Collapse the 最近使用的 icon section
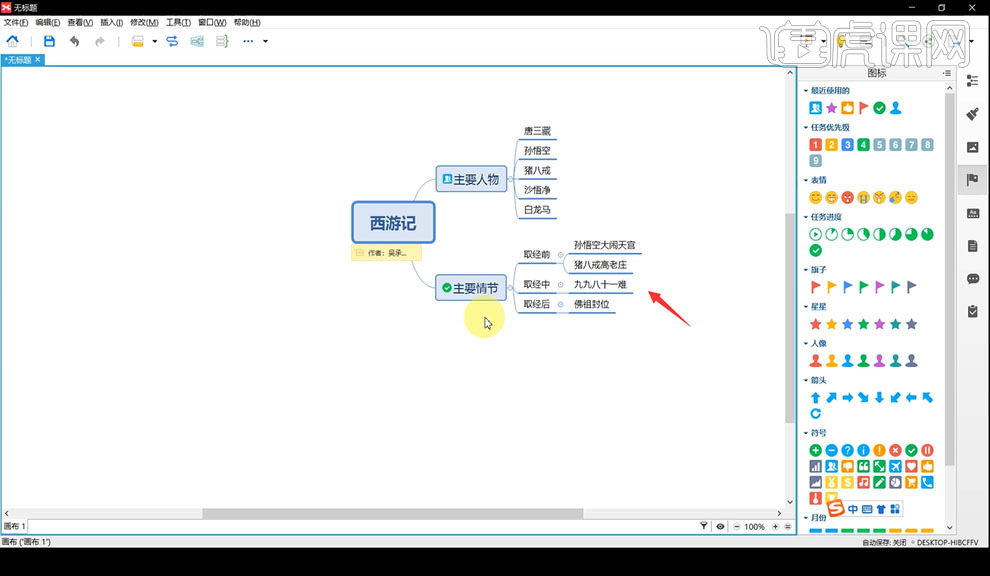The image size is (990, 576). point(806,91)
